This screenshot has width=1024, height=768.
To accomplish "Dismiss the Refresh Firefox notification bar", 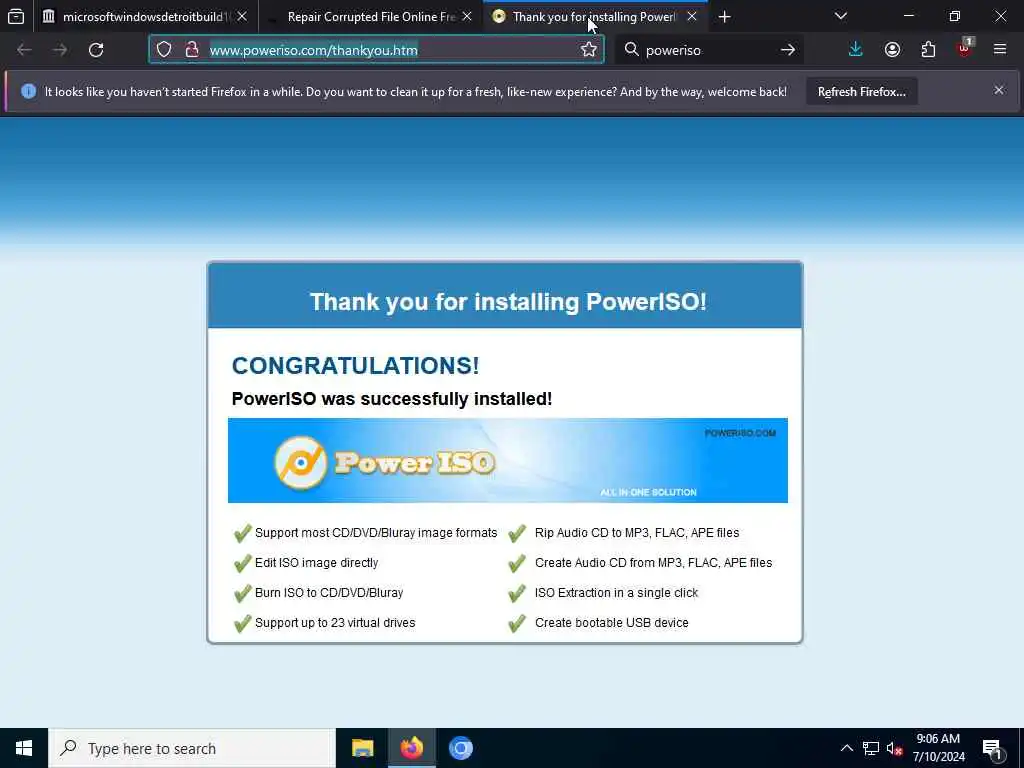I will [999, 90].
